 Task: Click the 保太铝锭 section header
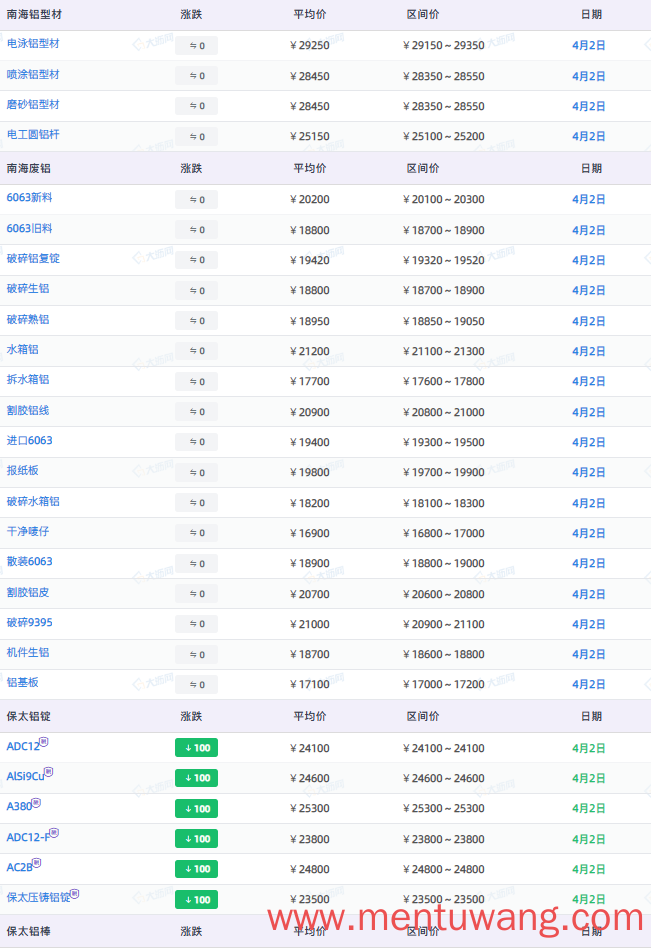click(x=28, y=716)
